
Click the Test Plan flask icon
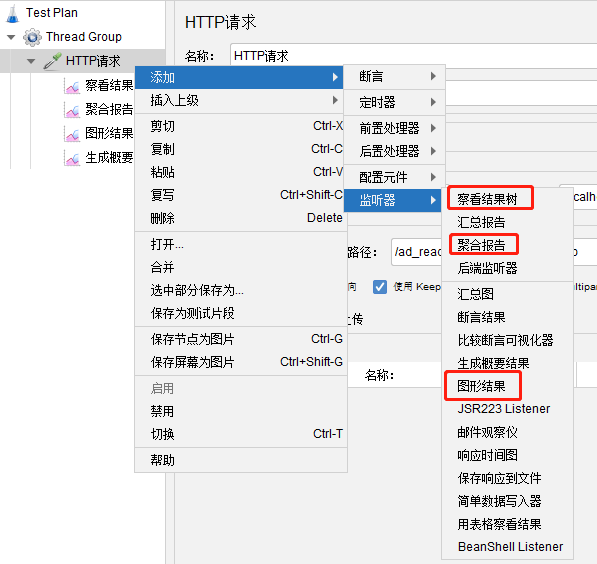(x=12, y=13)
